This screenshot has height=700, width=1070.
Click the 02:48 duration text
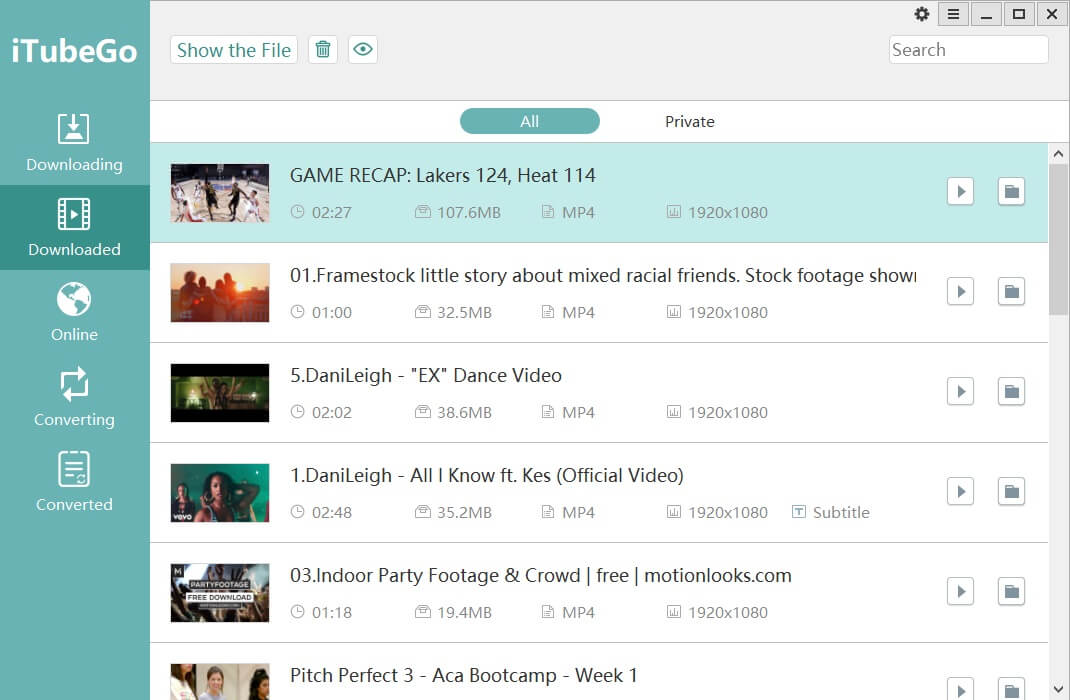click(x=332, y=512)
